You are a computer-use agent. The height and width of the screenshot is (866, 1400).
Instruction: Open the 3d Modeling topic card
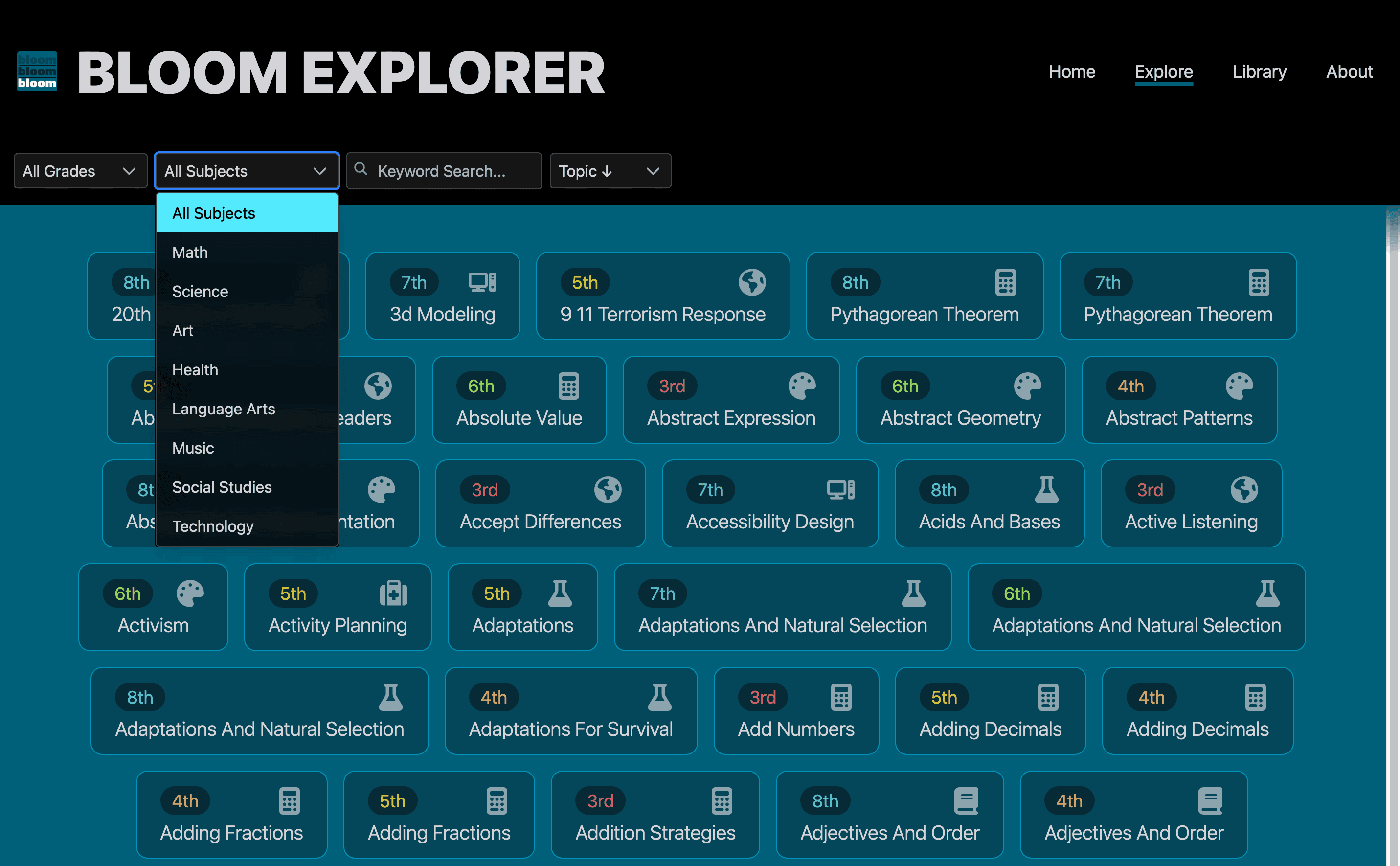443,296
